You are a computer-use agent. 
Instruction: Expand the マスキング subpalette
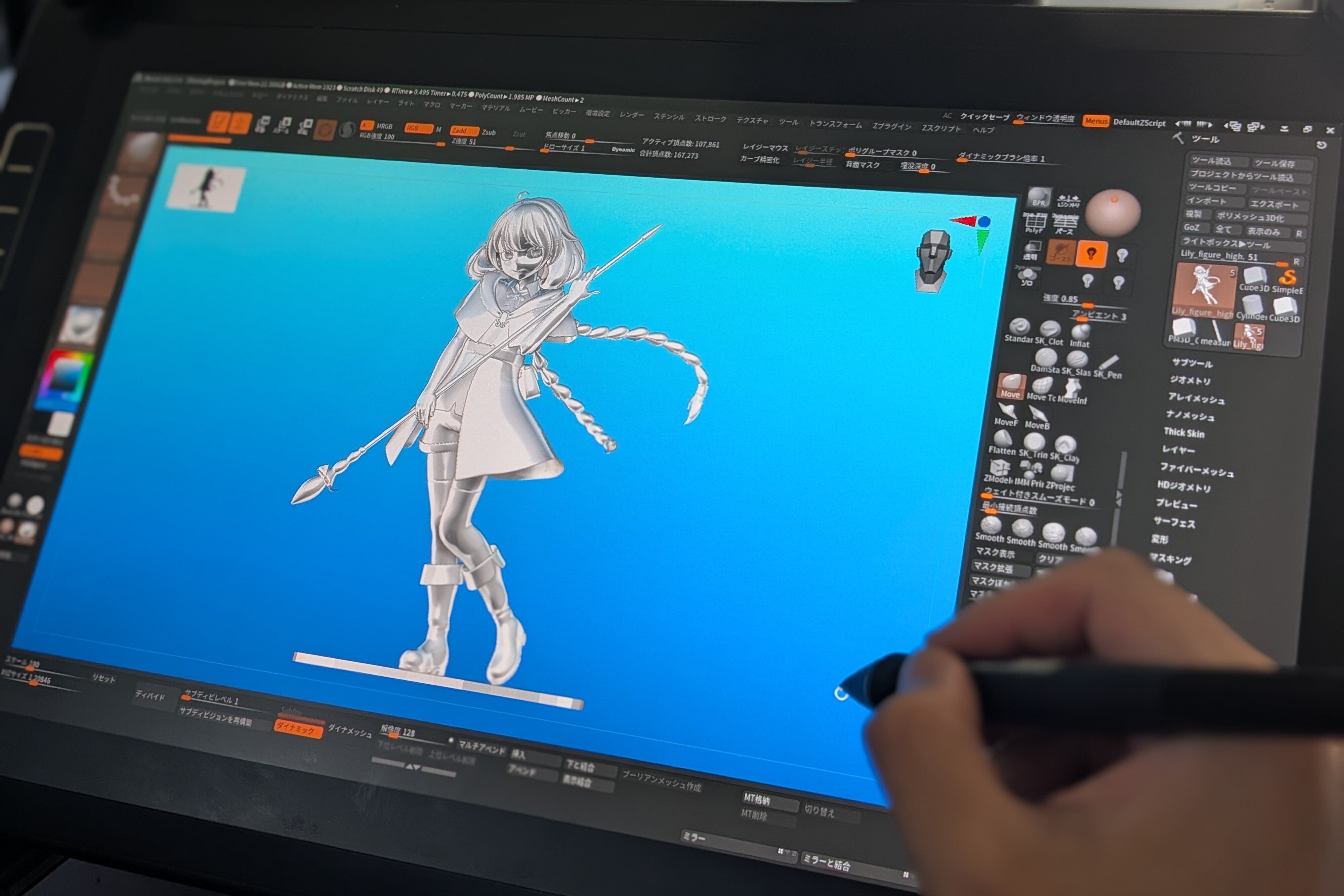pyautogui.click(x=1171, y=559)
